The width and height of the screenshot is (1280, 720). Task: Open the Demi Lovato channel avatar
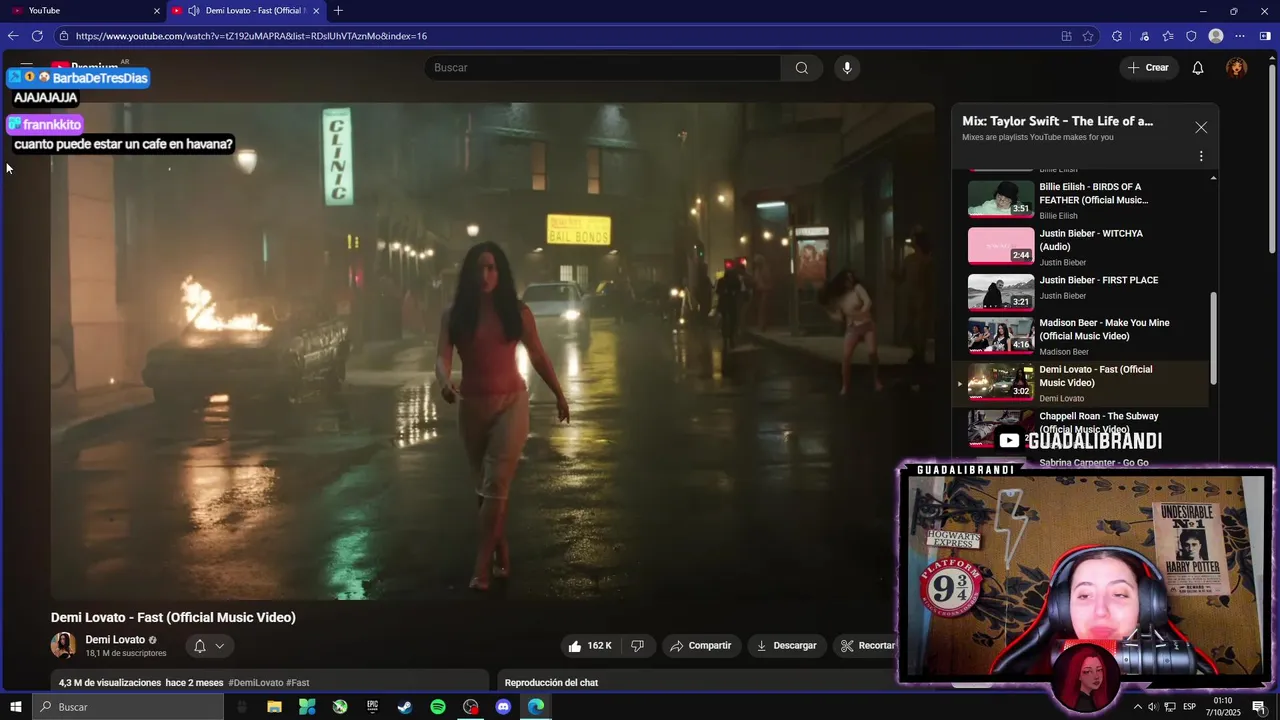pos(63,645)
